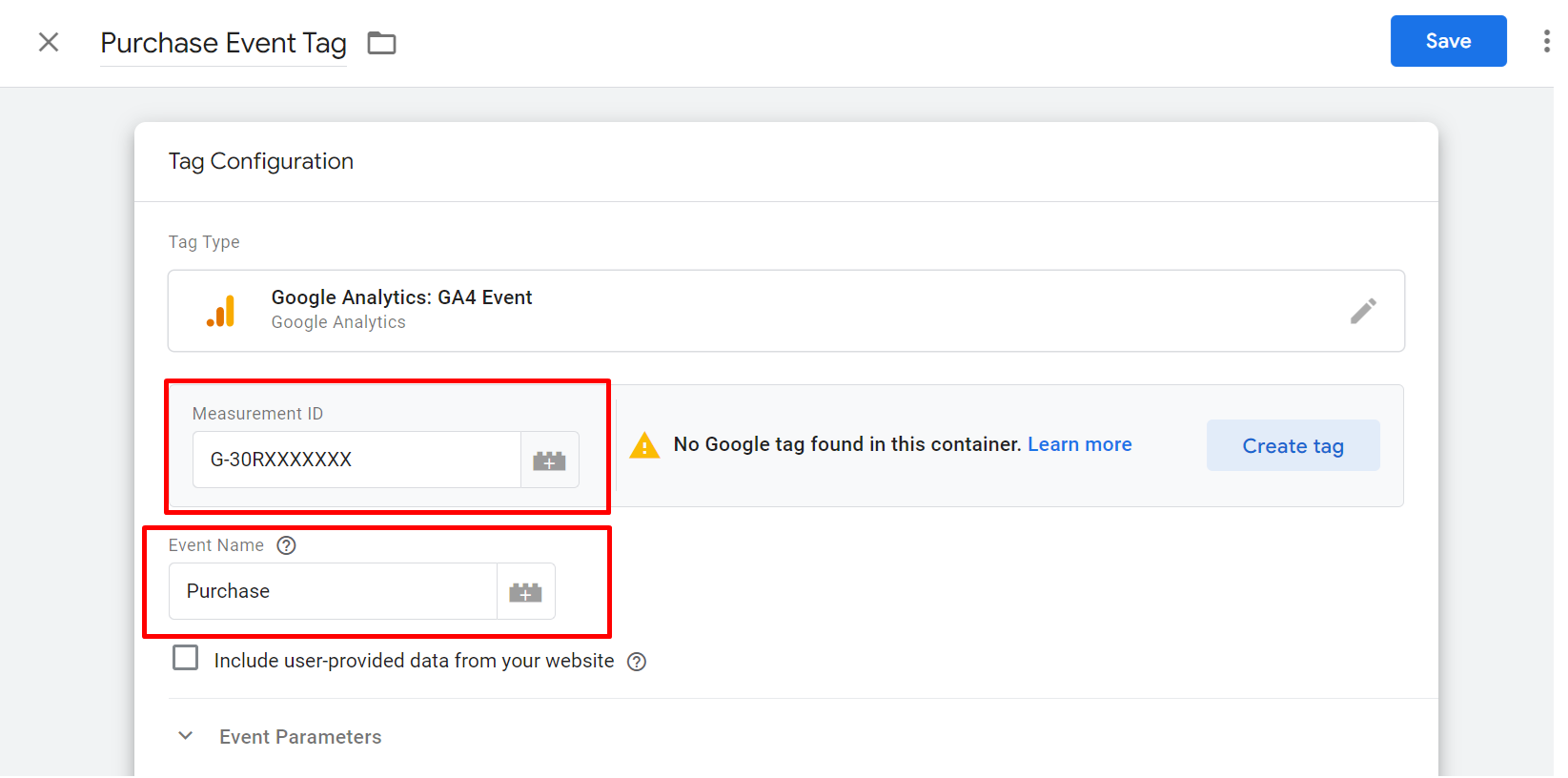The height and width of the screenshot is (778, 1568).
Task: Focus the Measurement ID field
Action: [356, 460]
